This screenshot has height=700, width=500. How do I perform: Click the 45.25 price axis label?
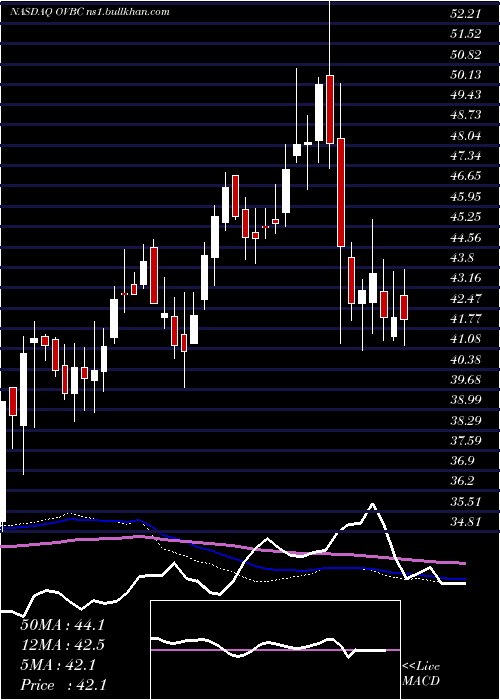[465, 217]
